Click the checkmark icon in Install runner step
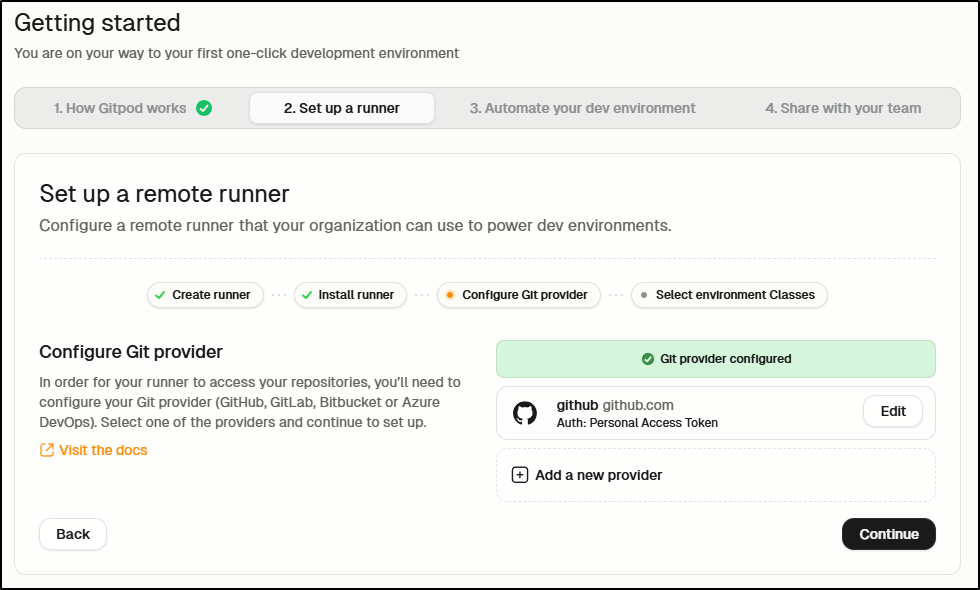 point(307,295)
